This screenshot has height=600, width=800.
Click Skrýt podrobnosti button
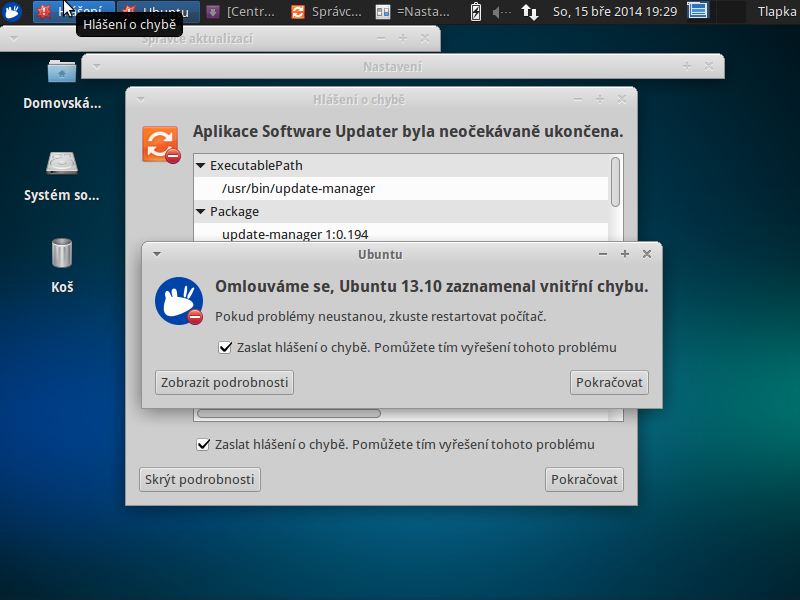[x=199, y=480]
